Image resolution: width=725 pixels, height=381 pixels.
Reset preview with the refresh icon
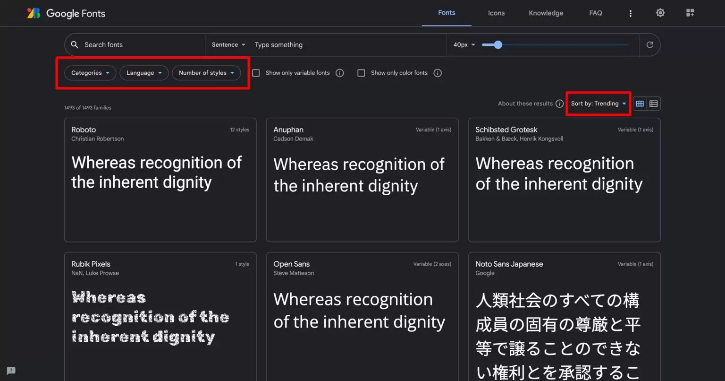tap(650, 45)
